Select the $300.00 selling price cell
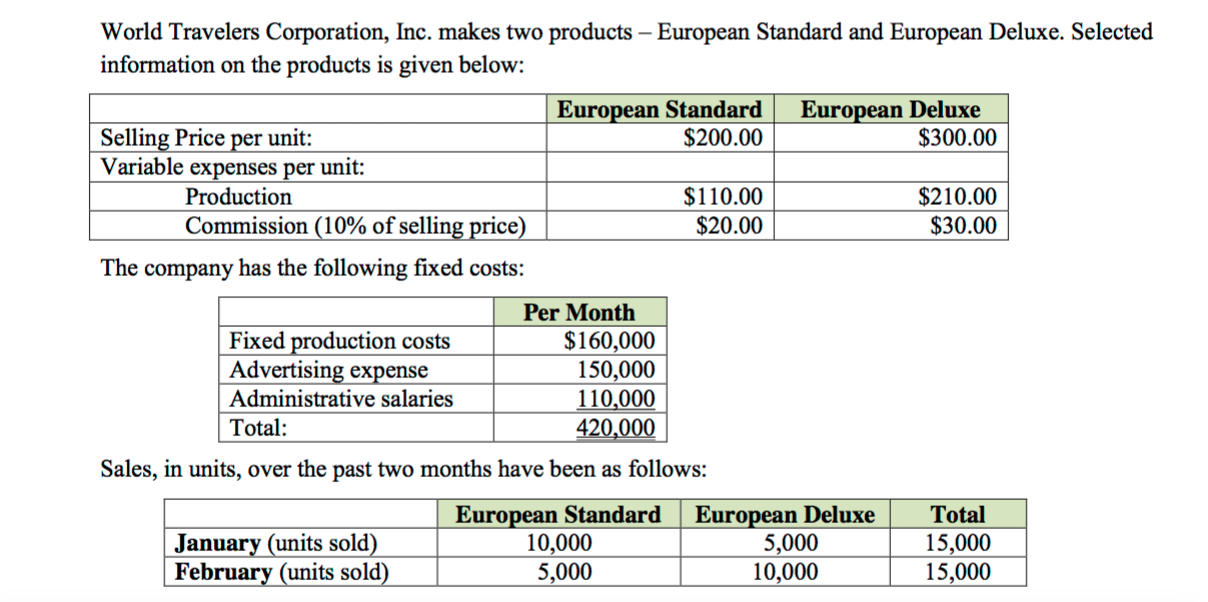Screen dimensions: 1208x602 [957, 137]
